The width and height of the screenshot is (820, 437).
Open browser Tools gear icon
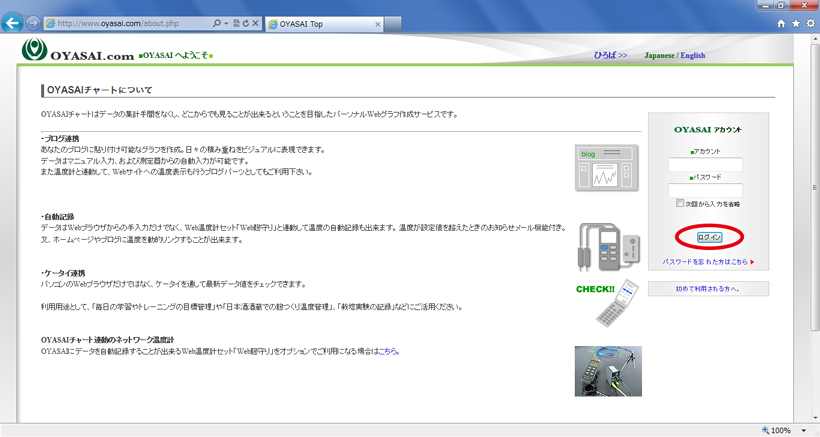pos(810,24)
